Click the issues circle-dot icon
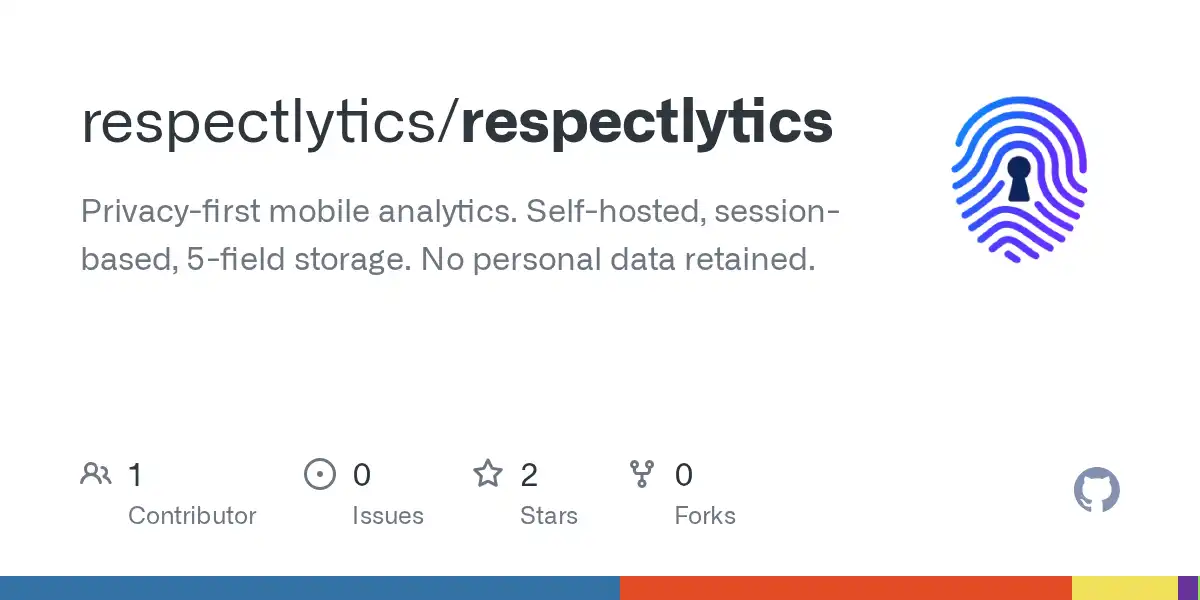 click(x=319, y=474)
